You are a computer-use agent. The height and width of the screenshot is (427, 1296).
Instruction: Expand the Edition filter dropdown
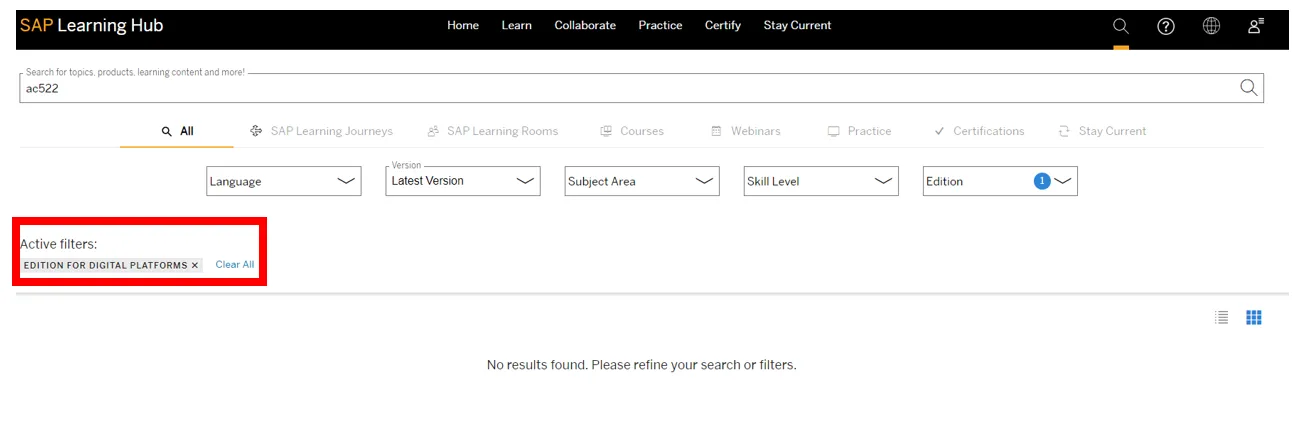999,181
